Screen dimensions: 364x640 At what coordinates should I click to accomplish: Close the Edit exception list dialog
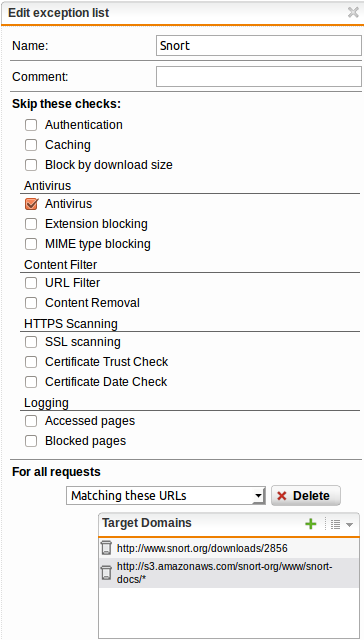pyautogui.click(x=353, y=13)
